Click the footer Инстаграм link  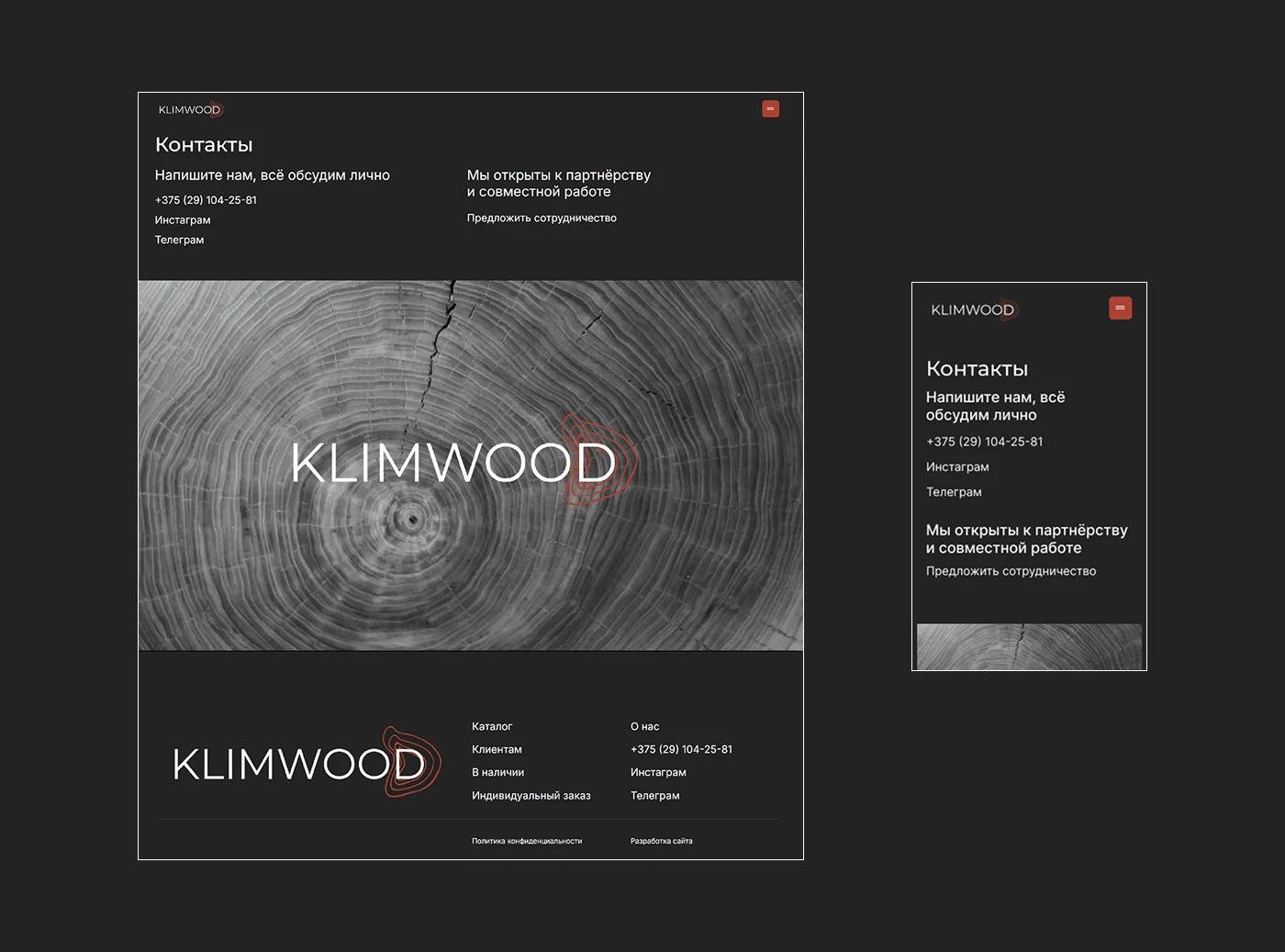click(x=658, y=772)
